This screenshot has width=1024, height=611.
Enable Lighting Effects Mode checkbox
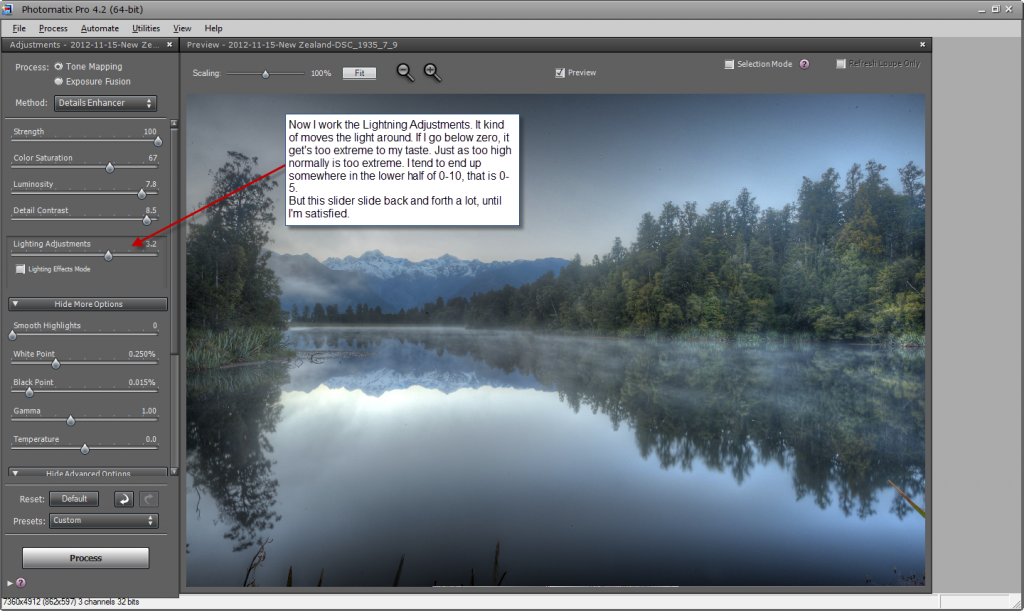click(20, 269)
